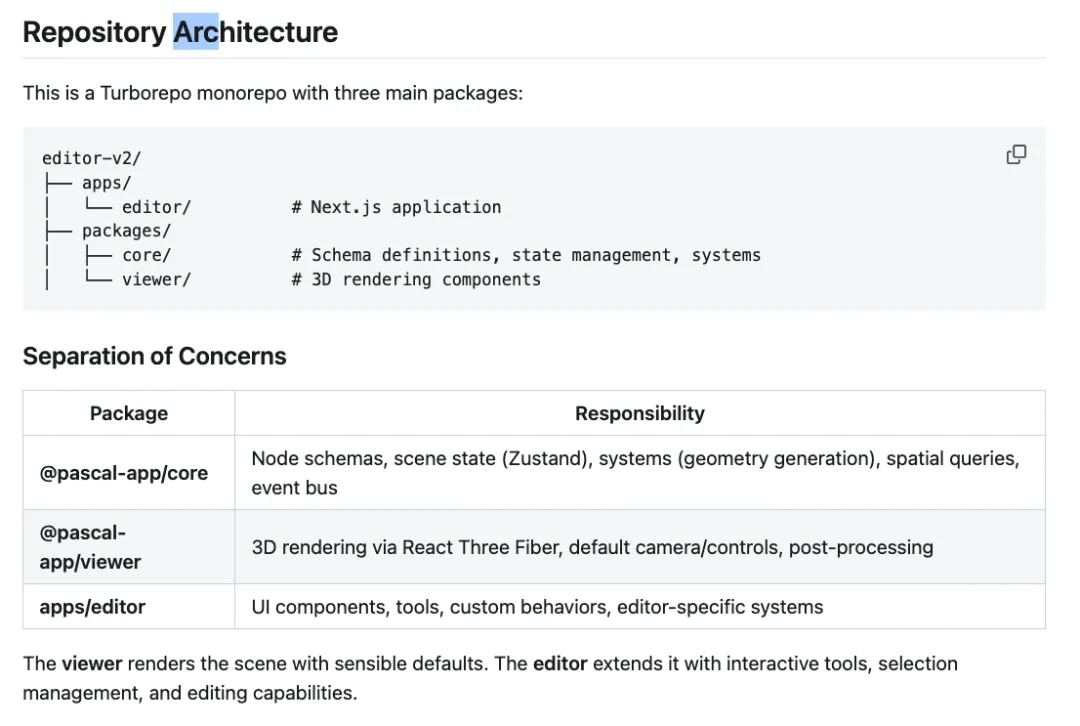The height and width of the screenshot is (726, 1080).
Task: Click the @pascal-app/viewer table cell
Action: (x=90, y=547)
